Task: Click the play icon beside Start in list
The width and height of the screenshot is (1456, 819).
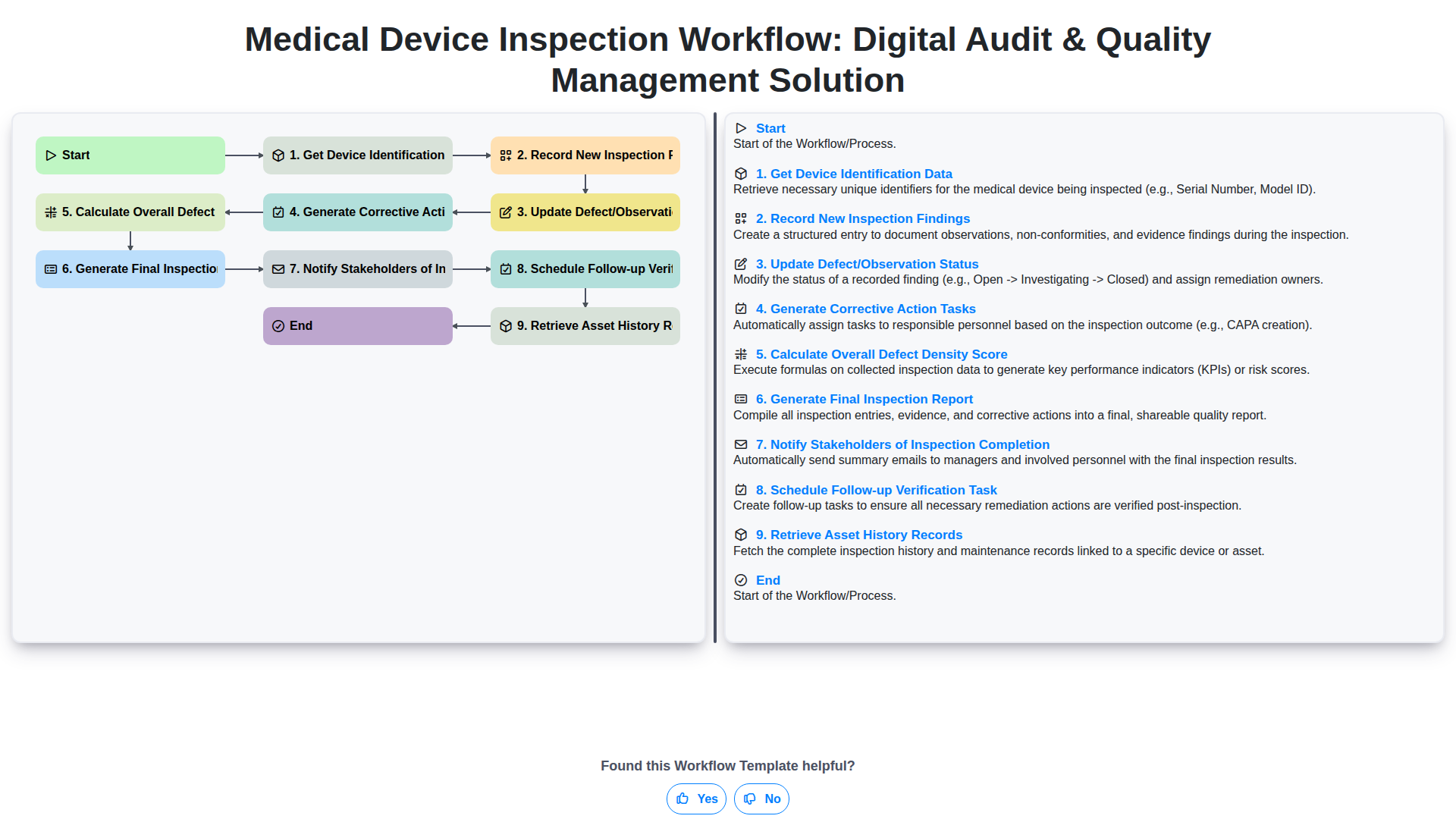Action: click(741, 128)
